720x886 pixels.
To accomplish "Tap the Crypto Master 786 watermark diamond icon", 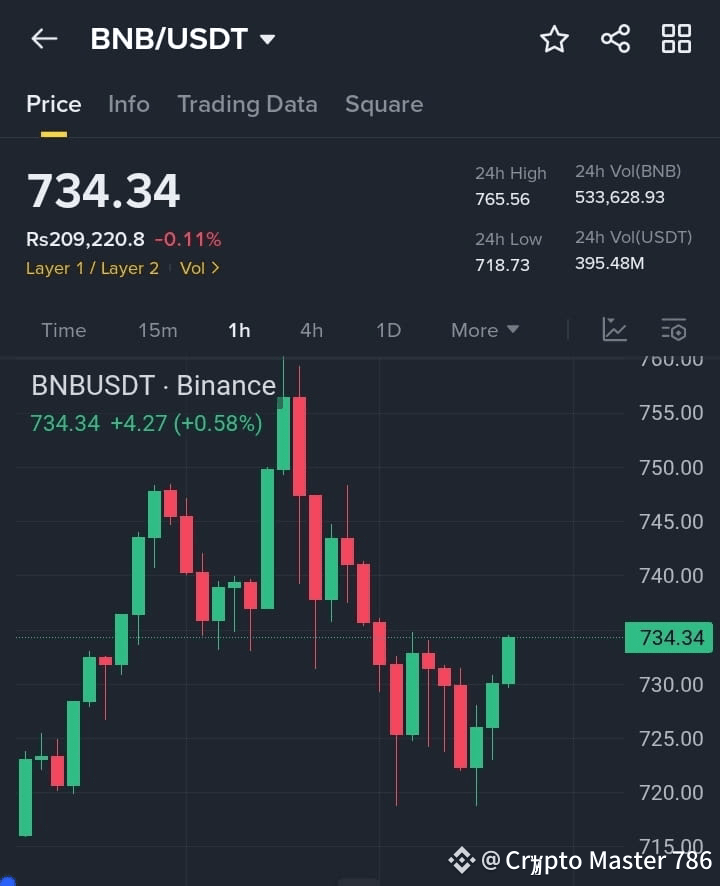I will click(x=462, y=858).
